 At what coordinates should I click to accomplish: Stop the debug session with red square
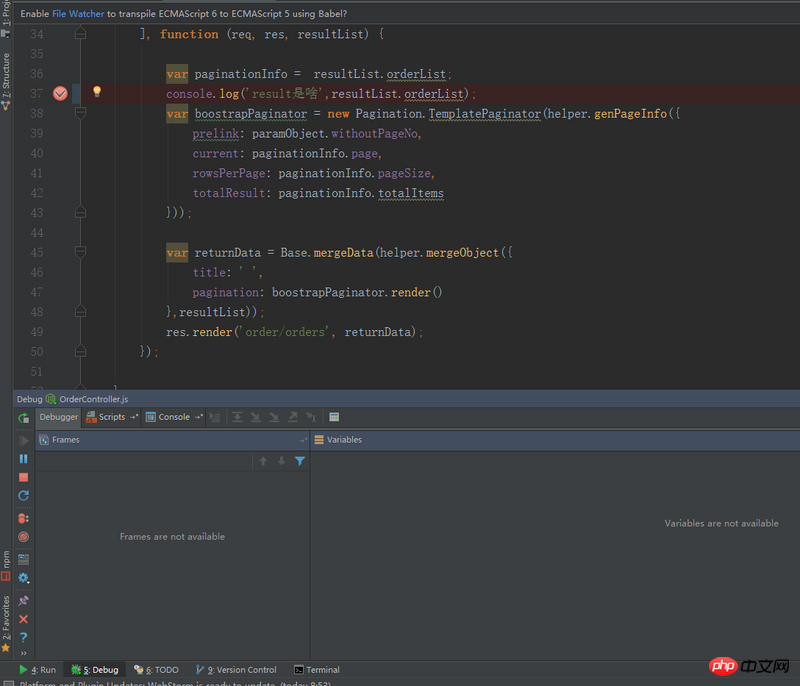[x=23, y=477]
